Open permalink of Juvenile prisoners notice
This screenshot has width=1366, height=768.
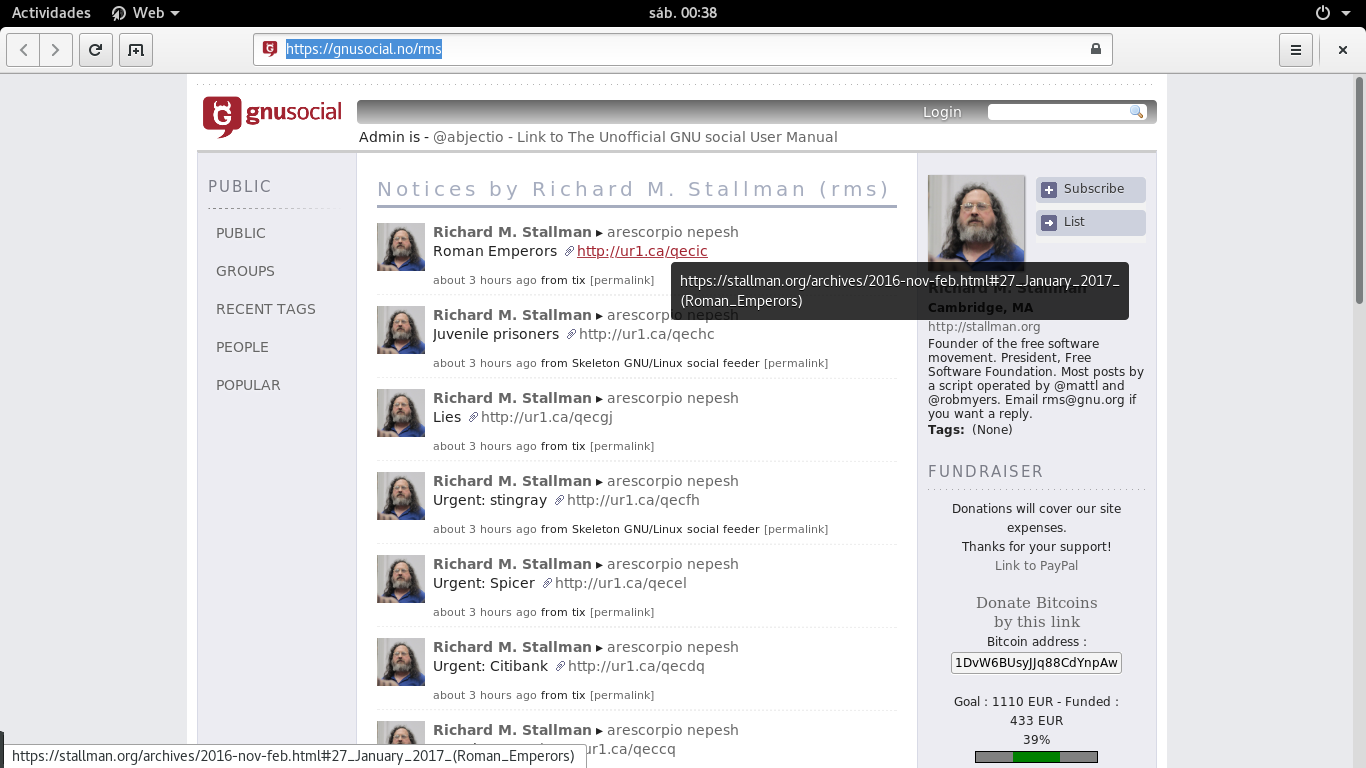click(796, 363)
